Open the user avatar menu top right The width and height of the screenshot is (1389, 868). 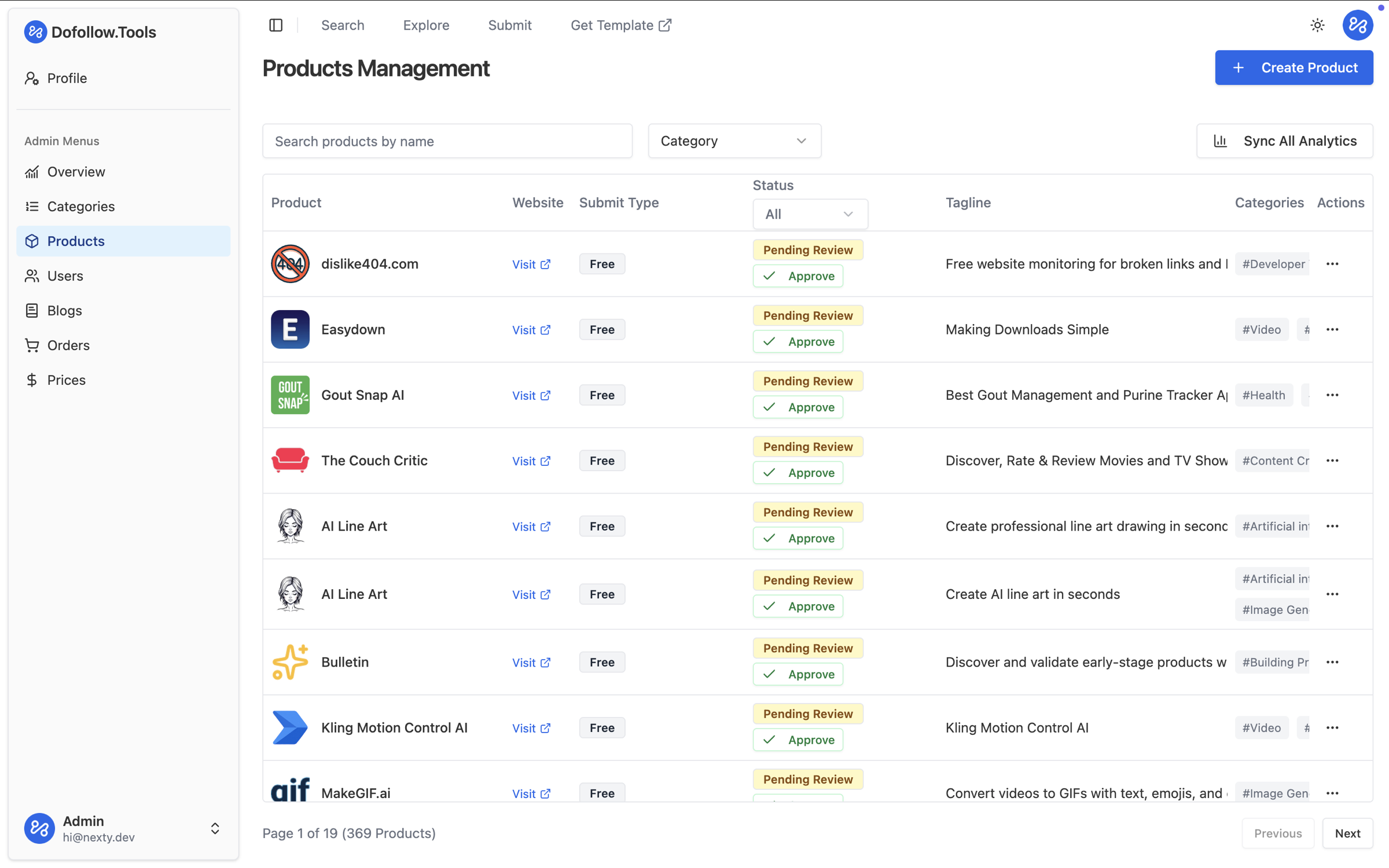(x=1357, y=25)
